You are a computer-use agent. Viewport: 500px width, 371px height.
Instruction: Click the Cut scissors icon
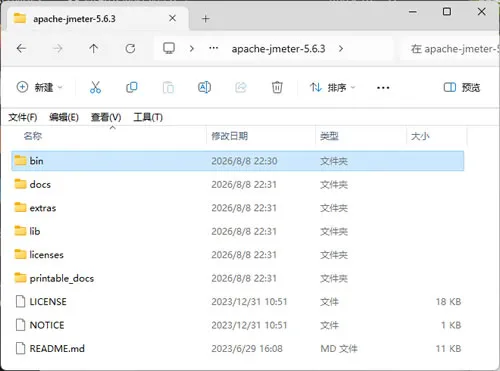(x=95, y=87)
